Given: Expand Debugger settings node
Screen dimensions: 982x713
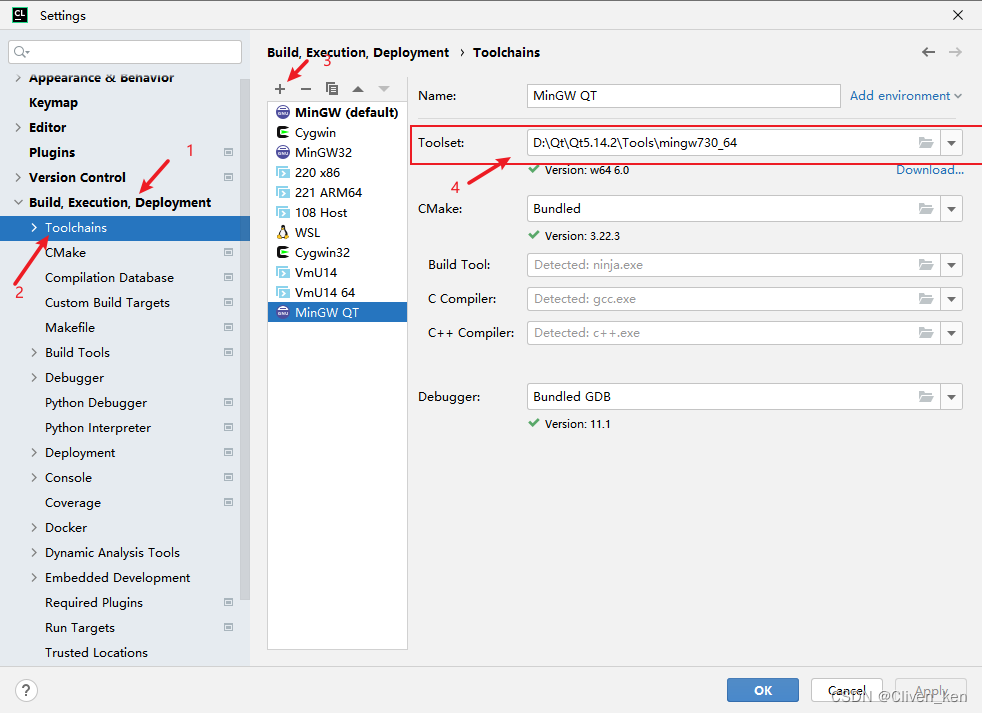Looking at the screenshot, I should click(34, 378).
